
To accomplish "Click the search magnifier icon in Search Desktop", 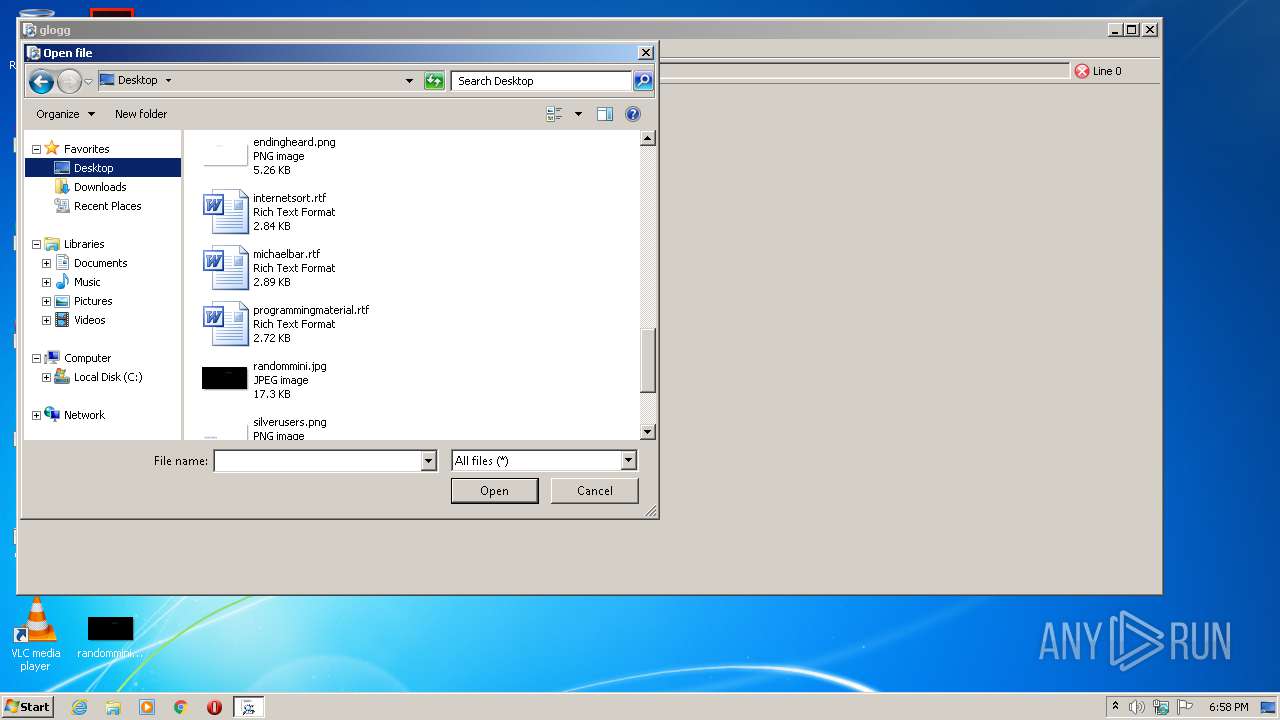I will pyautogui.click(x=643, y=81).
